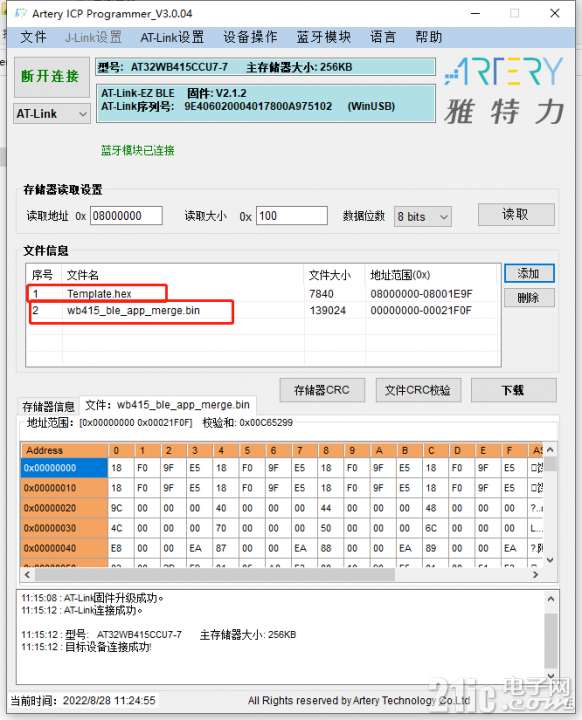The image size is (582, 720).
Task: Select address row 0x00000010
Action: (64, 488)
